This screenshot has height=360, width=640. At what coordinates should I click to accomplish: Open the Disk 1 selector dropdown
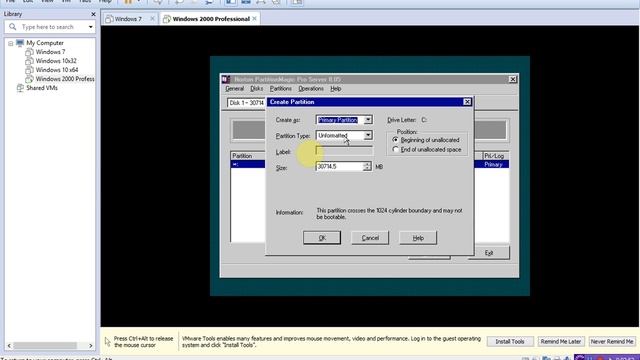click(246, 103)
